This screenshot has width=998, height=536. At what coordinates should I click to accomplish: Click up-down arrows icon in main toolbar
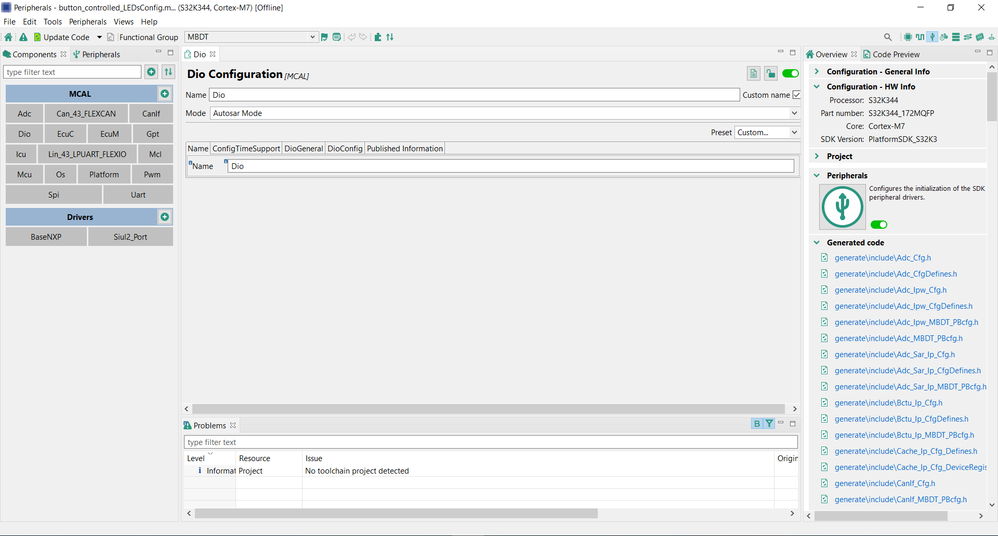(x=390, y=37)
